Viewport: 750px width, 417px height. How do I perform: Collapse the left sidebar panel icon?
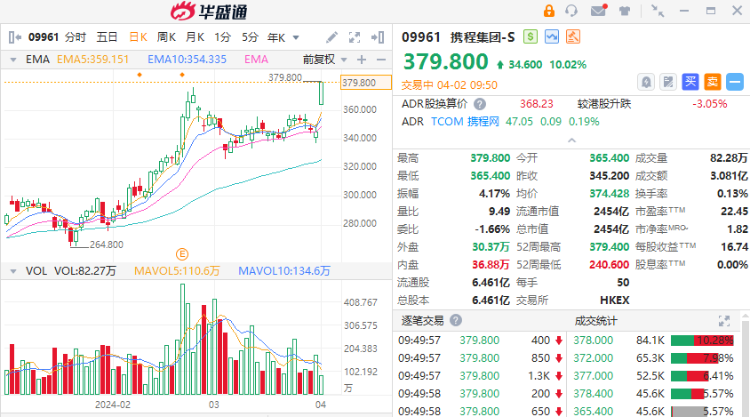click(15, 37)
